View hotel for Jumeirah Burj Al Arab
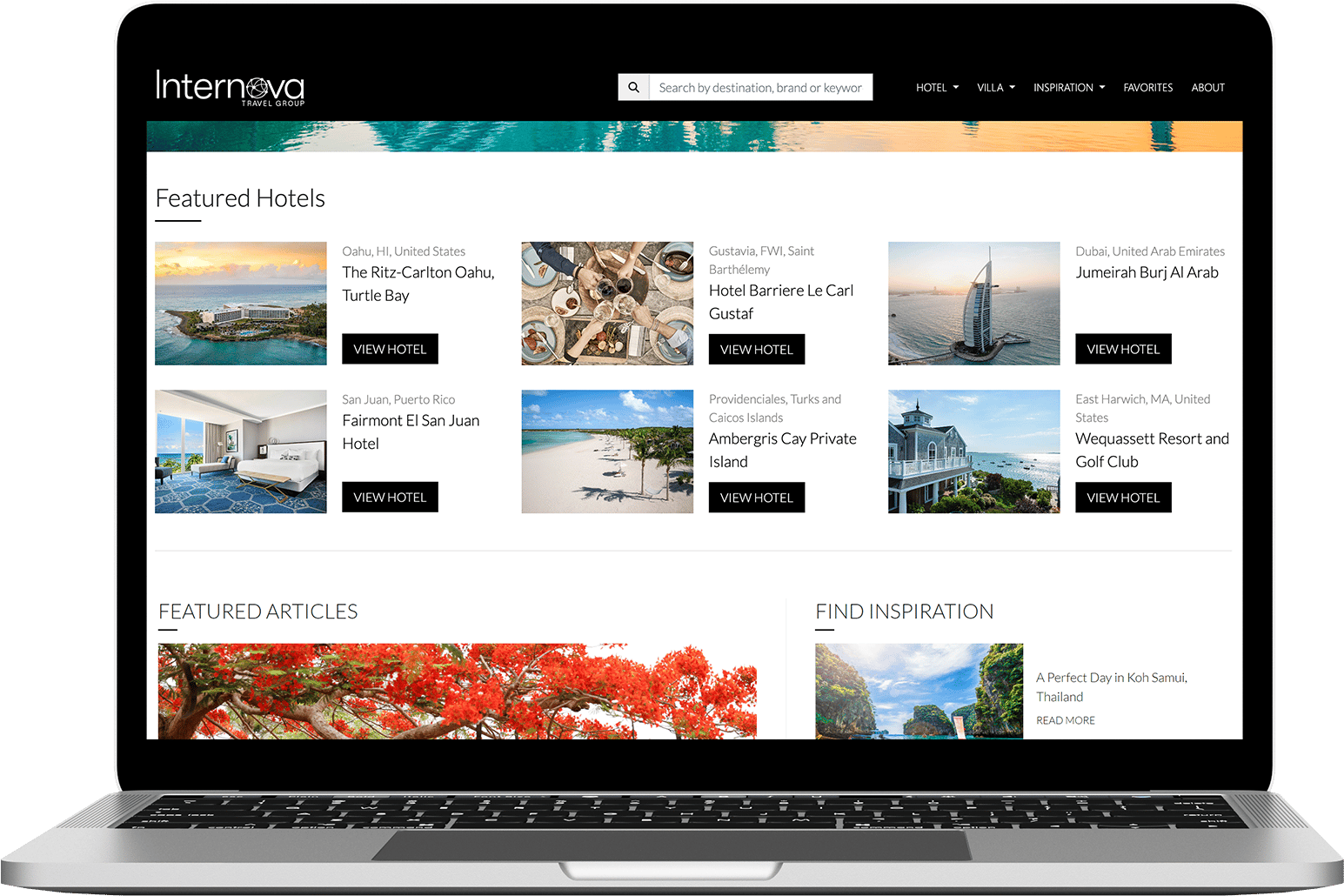 (x=1123, y=349)
